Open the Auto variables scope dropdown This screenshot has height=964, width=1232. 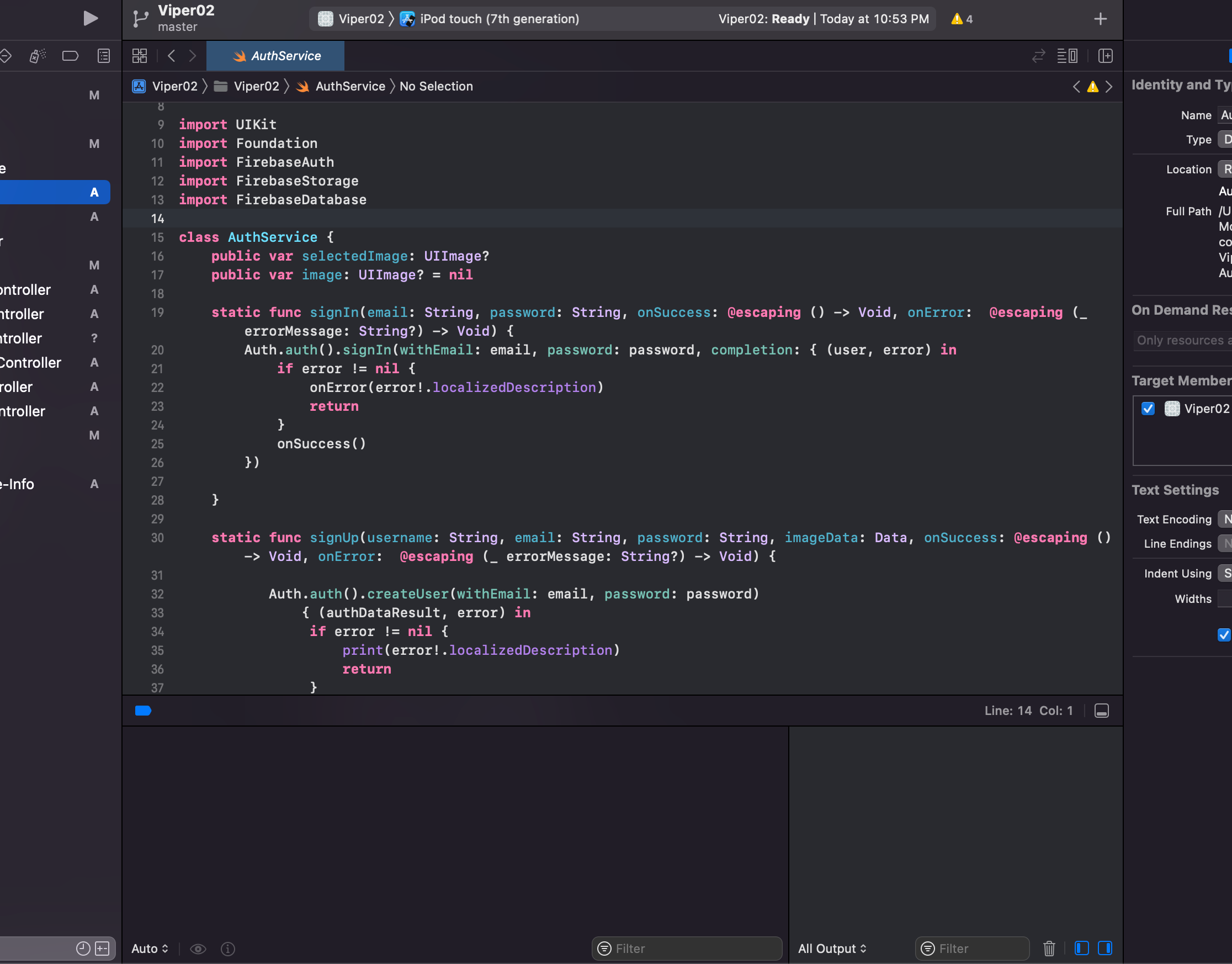[x=150, y=949]
